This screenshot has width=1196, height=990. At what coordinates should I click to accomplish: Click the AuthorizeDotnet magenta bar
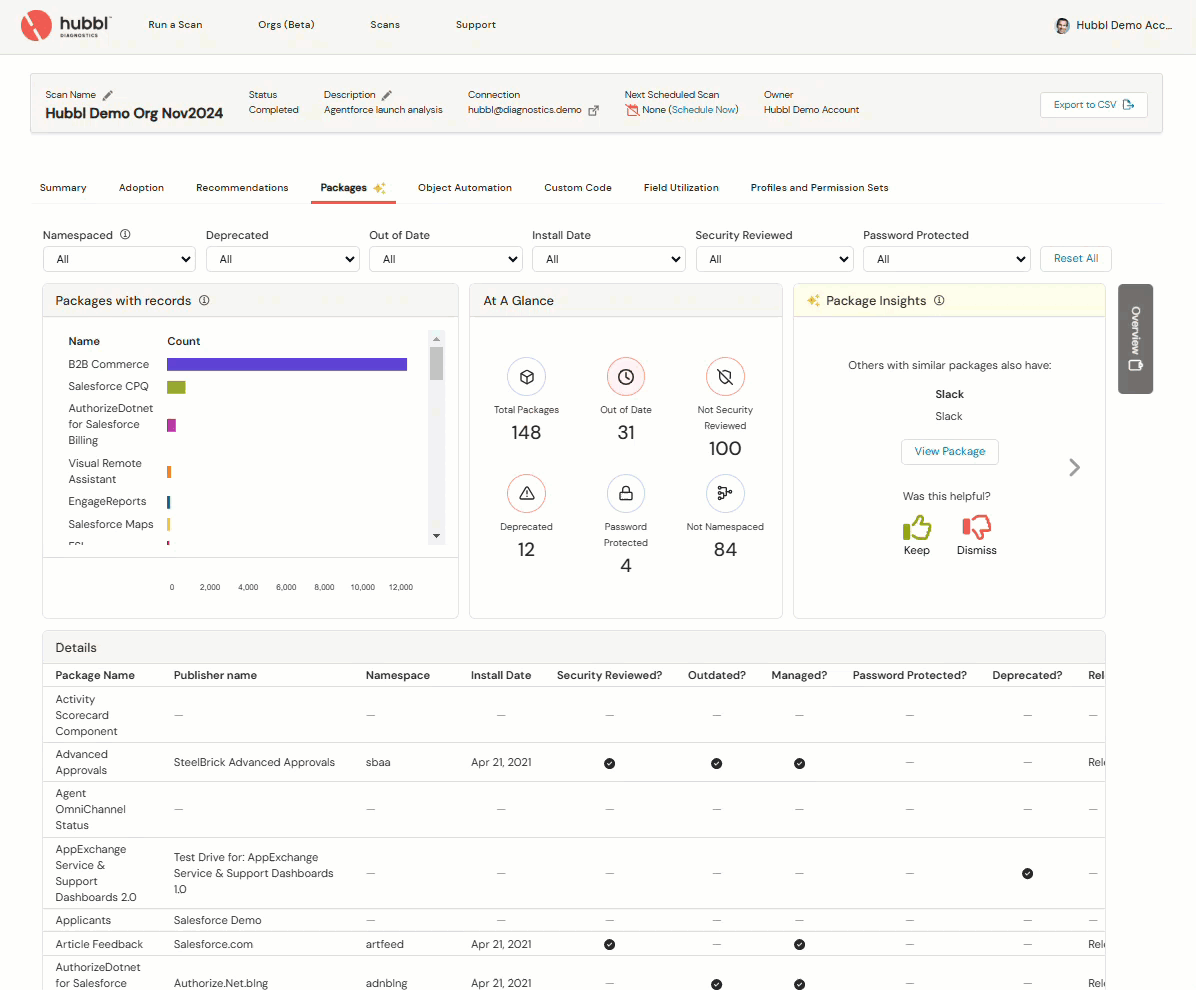172,425
